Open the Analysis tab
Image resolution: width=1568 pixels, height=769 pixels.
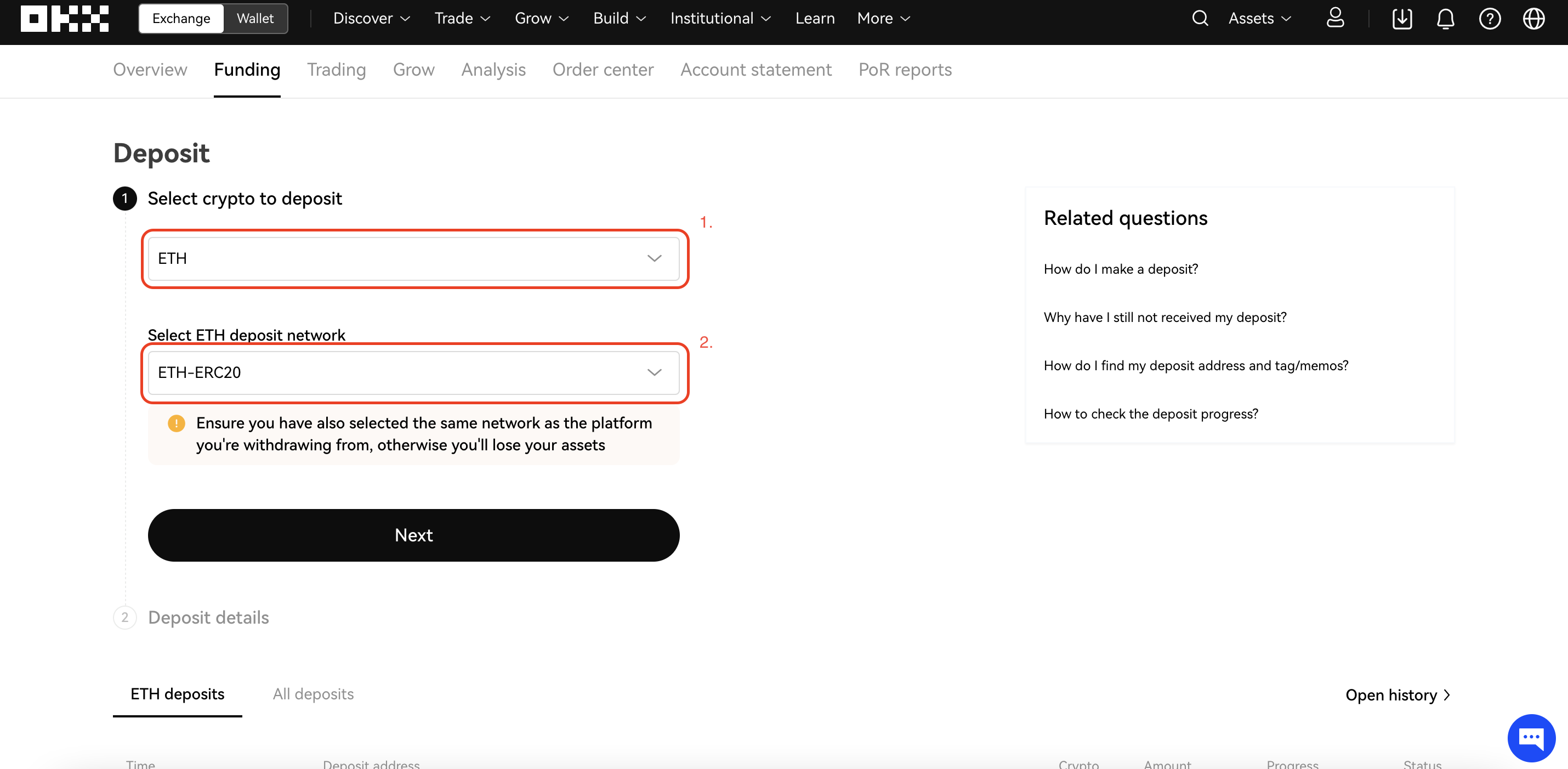click(493, 70)
